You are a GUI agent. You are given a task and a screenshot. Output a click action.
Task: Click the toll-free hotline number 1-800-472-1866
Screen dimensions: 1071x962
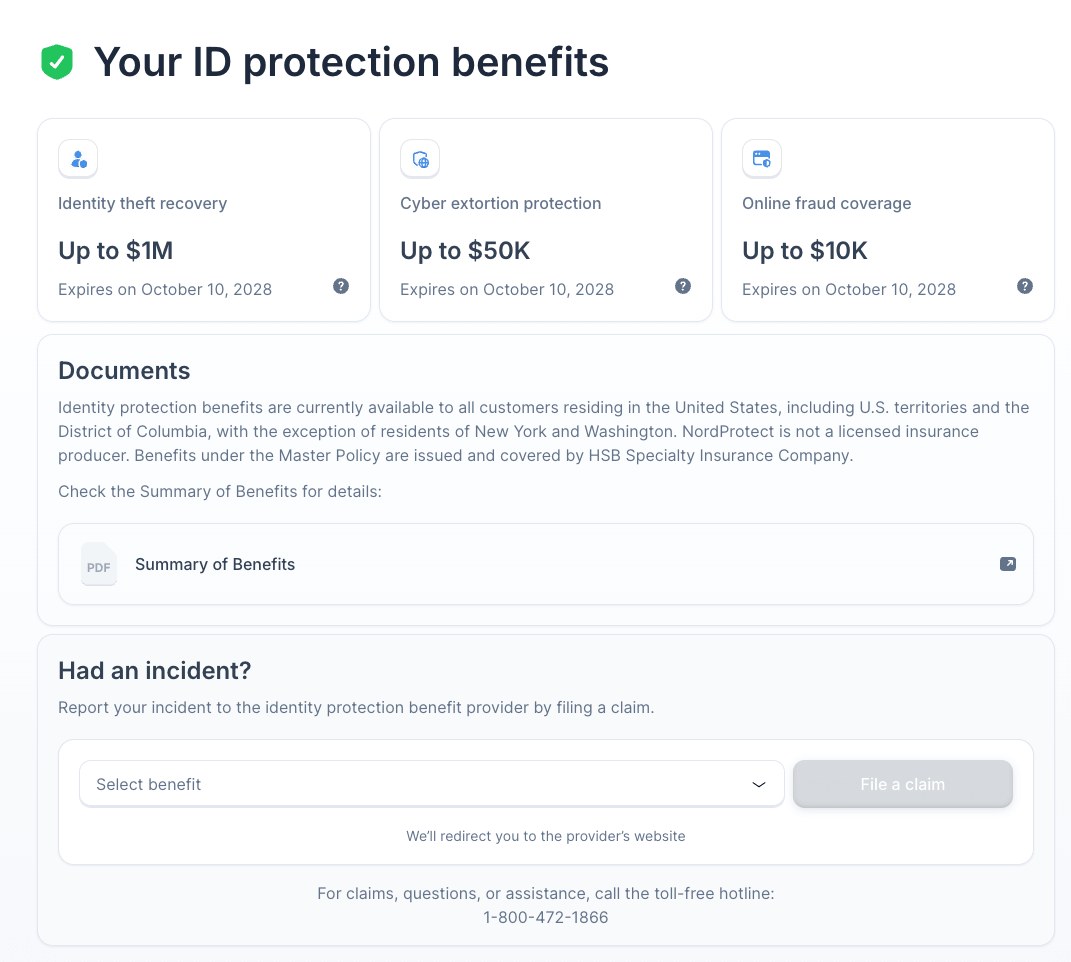click(545, 917)
